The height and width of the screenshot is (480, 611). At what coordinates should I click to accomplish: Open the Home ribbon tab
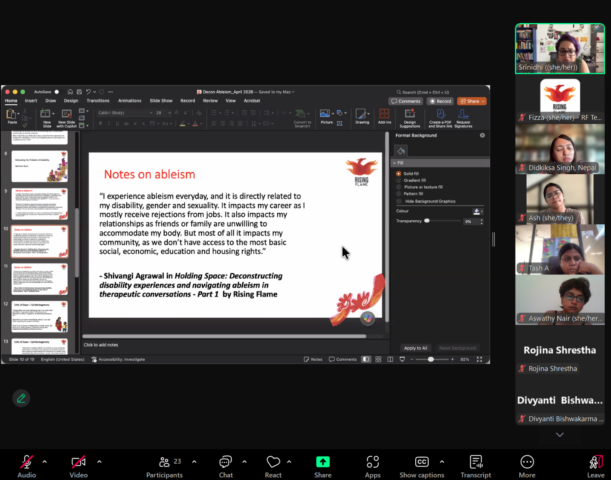tap(11, 101)
